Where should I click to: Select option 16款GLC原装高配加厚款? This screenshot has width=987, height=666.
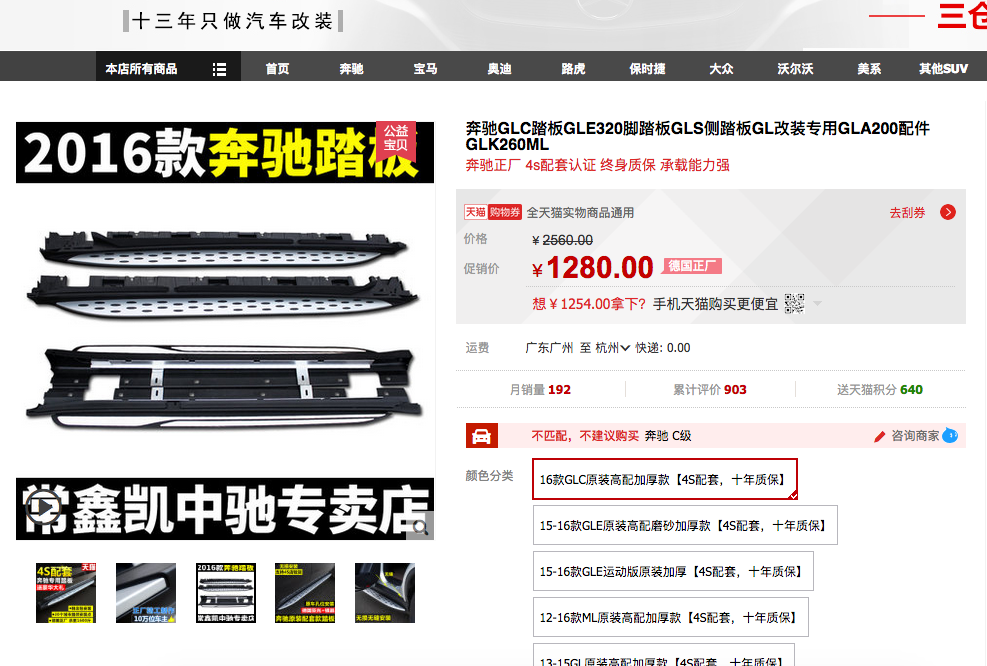tap(665, 479)
